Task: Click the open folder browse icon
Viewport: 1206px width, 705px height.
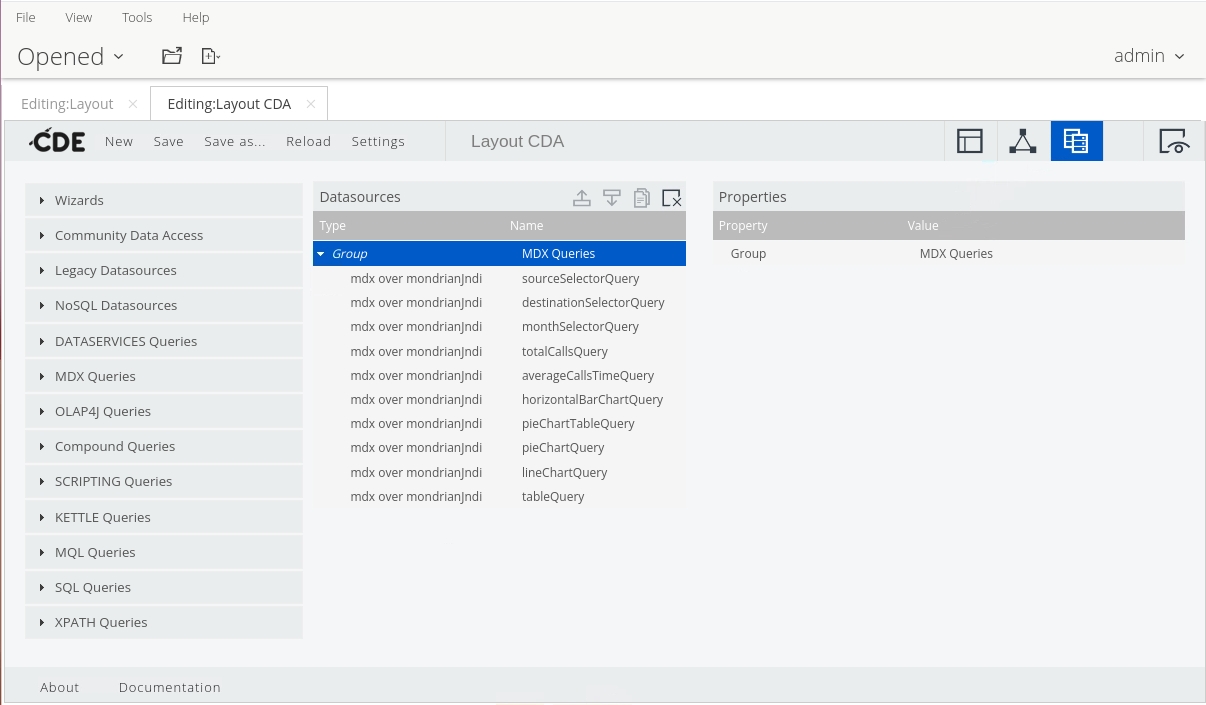Action: [172, 56]
